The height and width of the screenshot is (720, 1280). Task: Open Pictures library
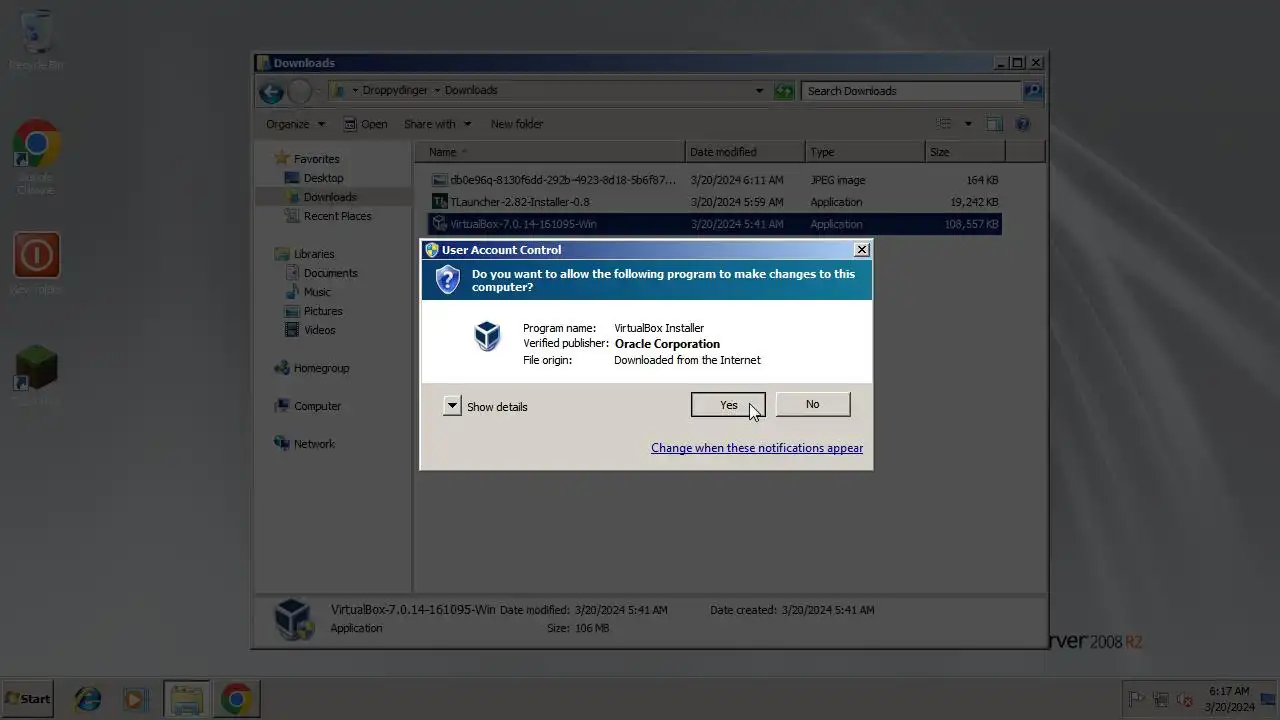pyautogui.click(x=323, y=311)
